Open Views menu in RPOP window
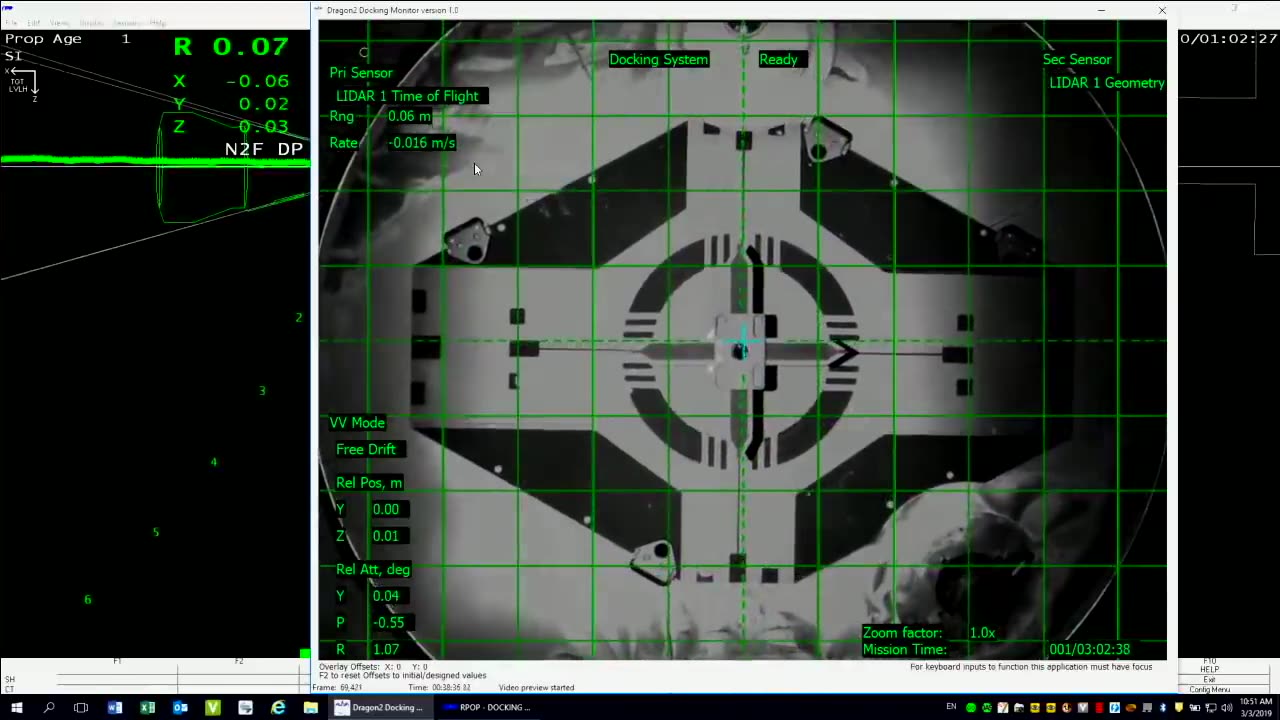The width and height of the screenshot is (1280, 720). point(60,22)
